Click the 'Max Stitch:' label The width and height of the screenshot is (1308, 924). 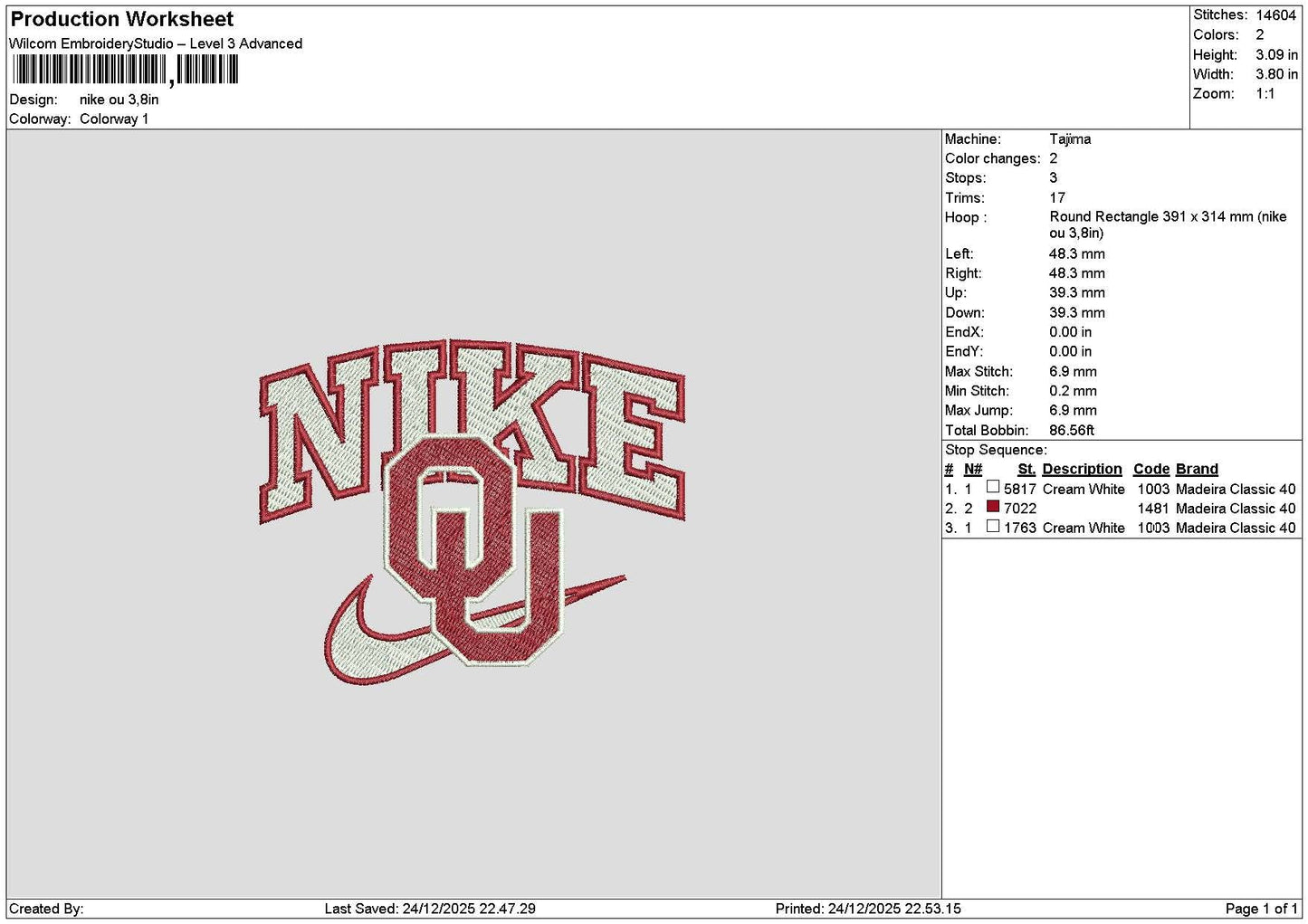point(979,372)
